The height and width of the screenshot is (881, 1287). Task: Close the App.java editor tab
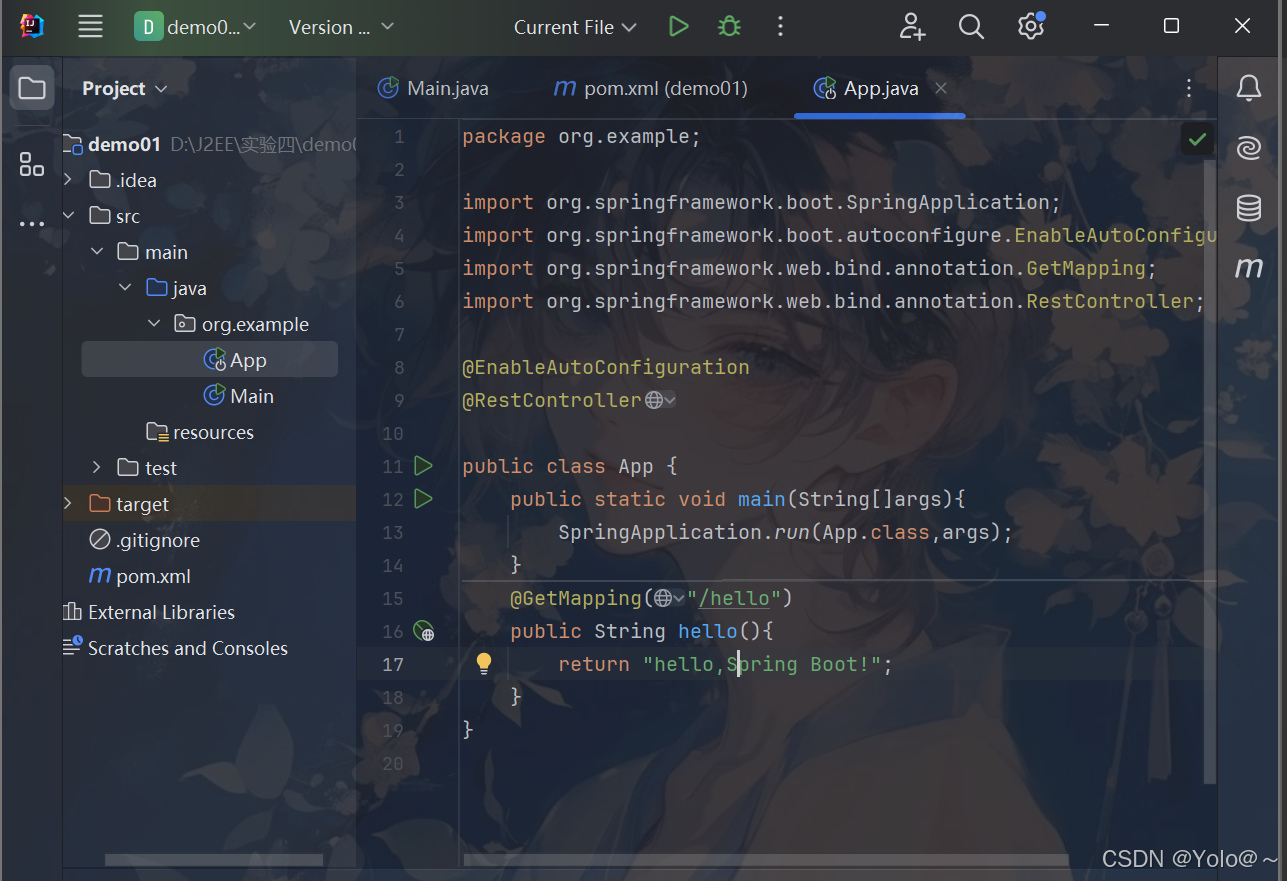[x=941, y=88]
